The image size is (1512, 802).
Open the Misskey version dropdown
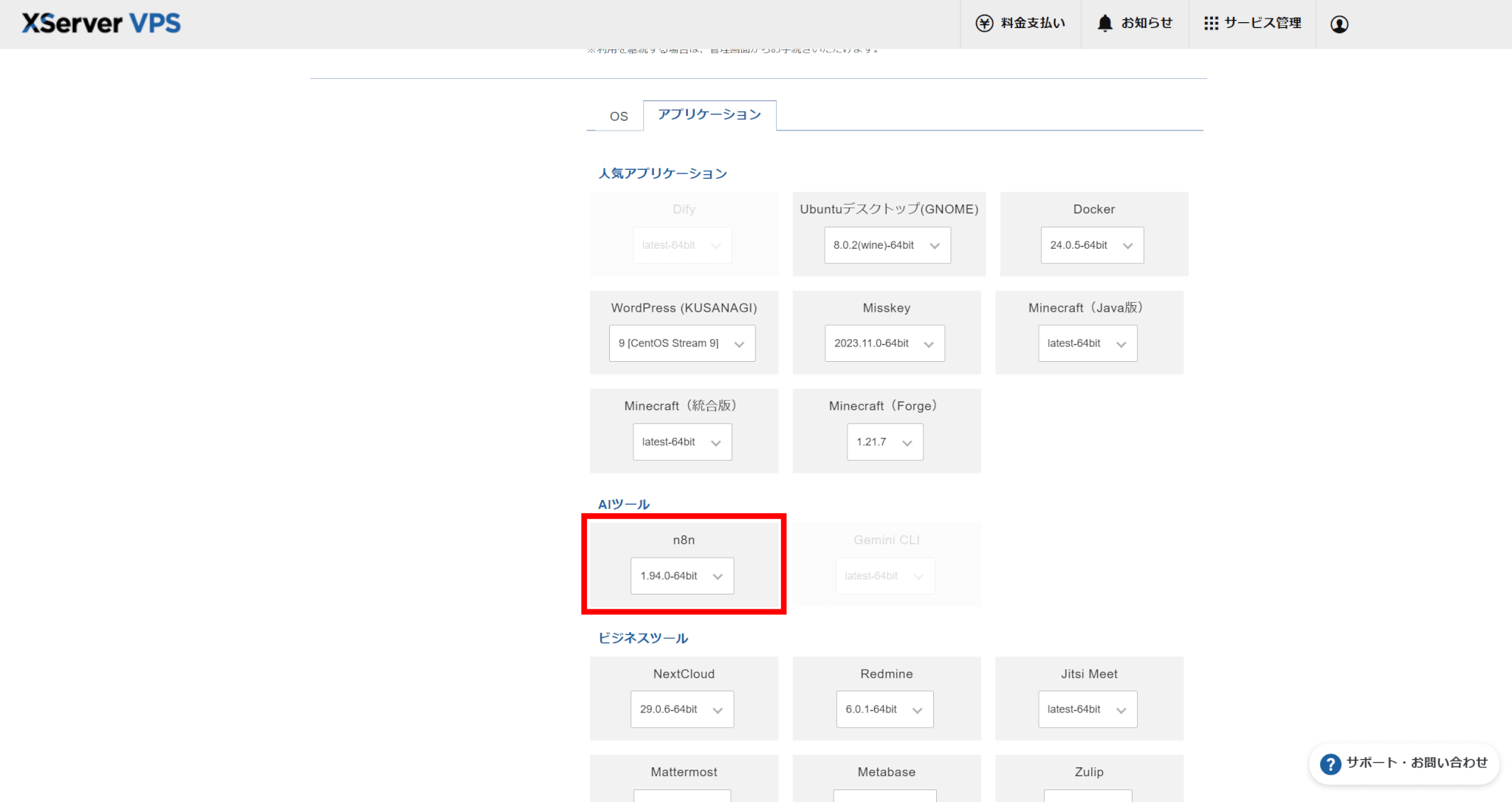point(884,343)
